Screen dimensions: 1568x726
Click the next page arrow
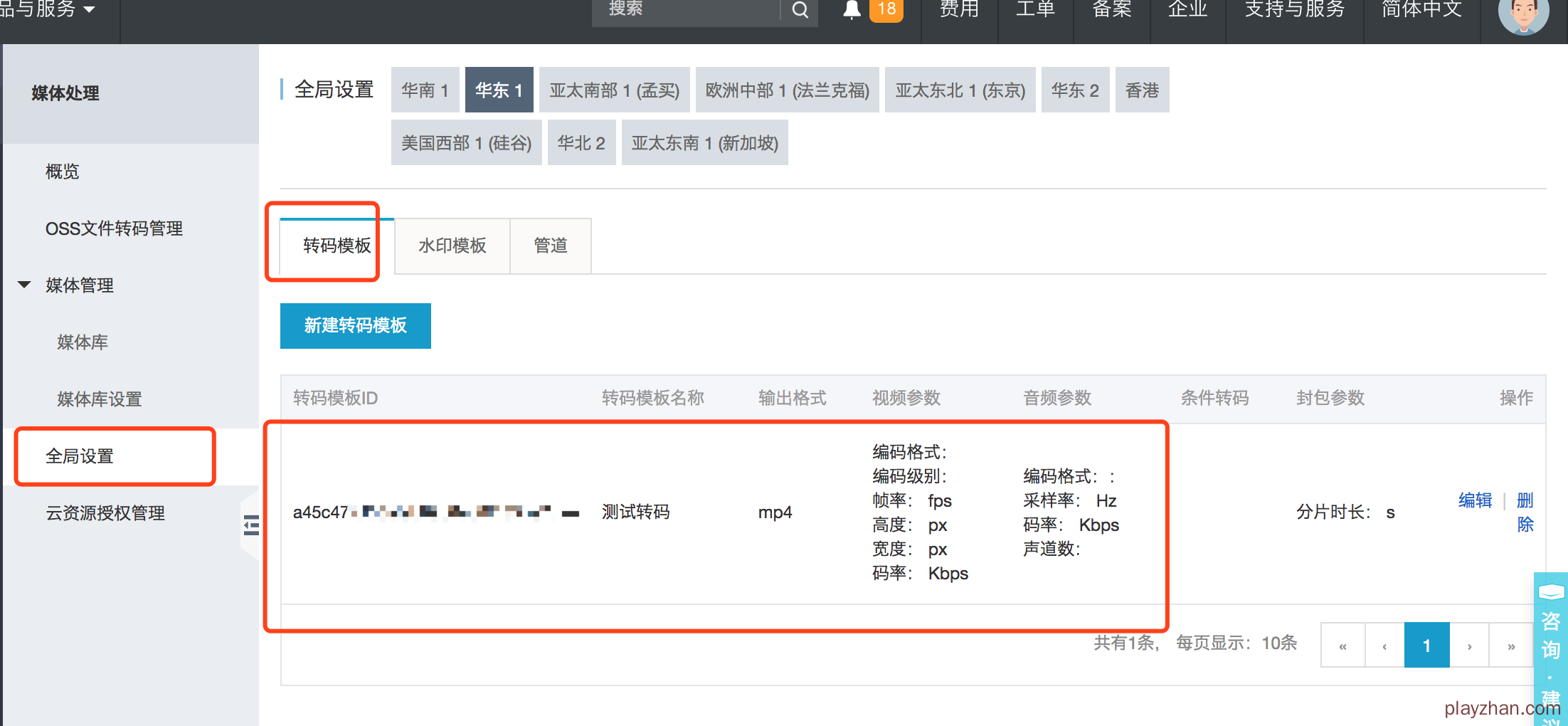click(1469, 646)
